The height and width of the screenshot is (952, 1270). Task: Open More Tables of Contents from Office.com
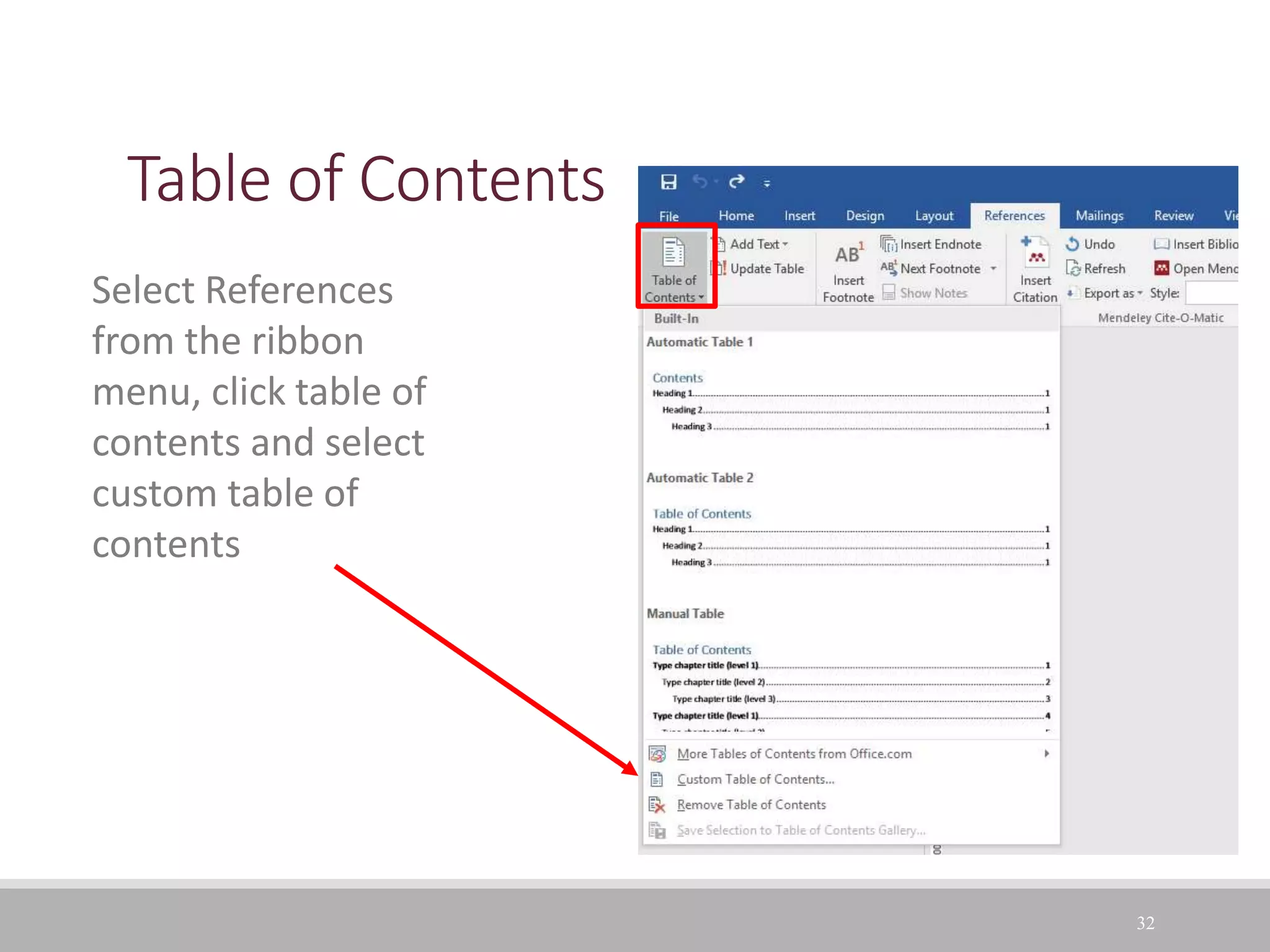tap(851, 754)
